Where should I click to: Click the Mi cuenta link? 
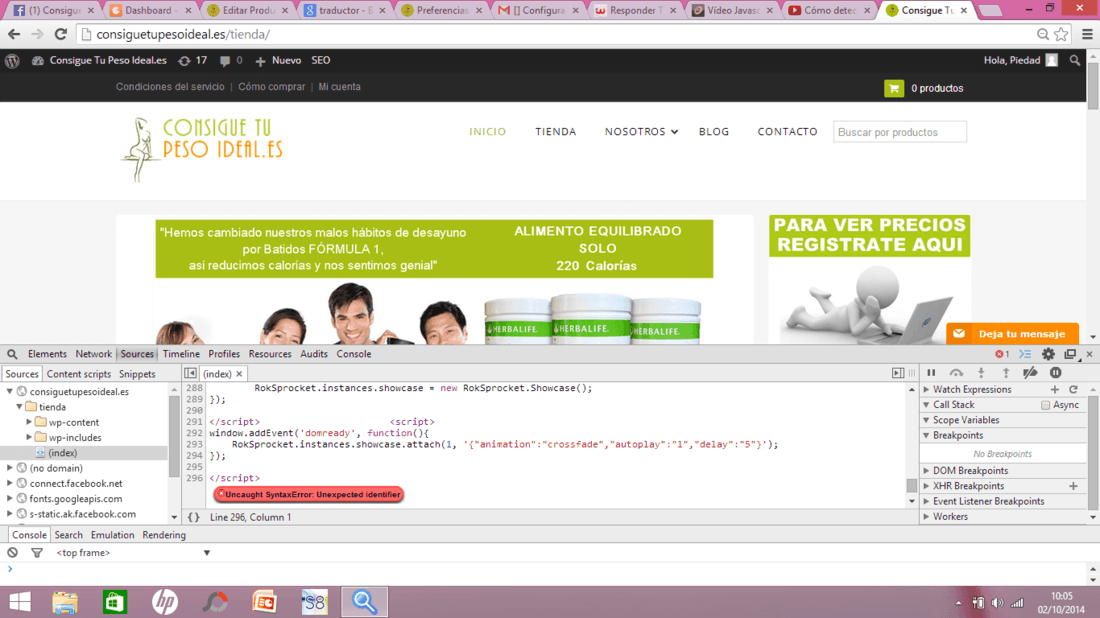[x=340, y=87]
